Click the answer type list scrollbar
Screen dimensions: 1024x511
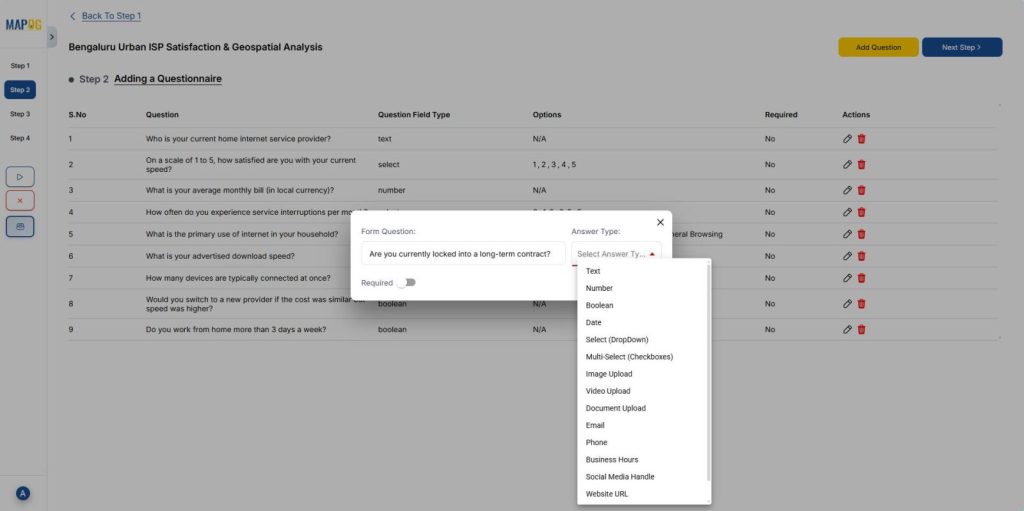click(709, 372)
